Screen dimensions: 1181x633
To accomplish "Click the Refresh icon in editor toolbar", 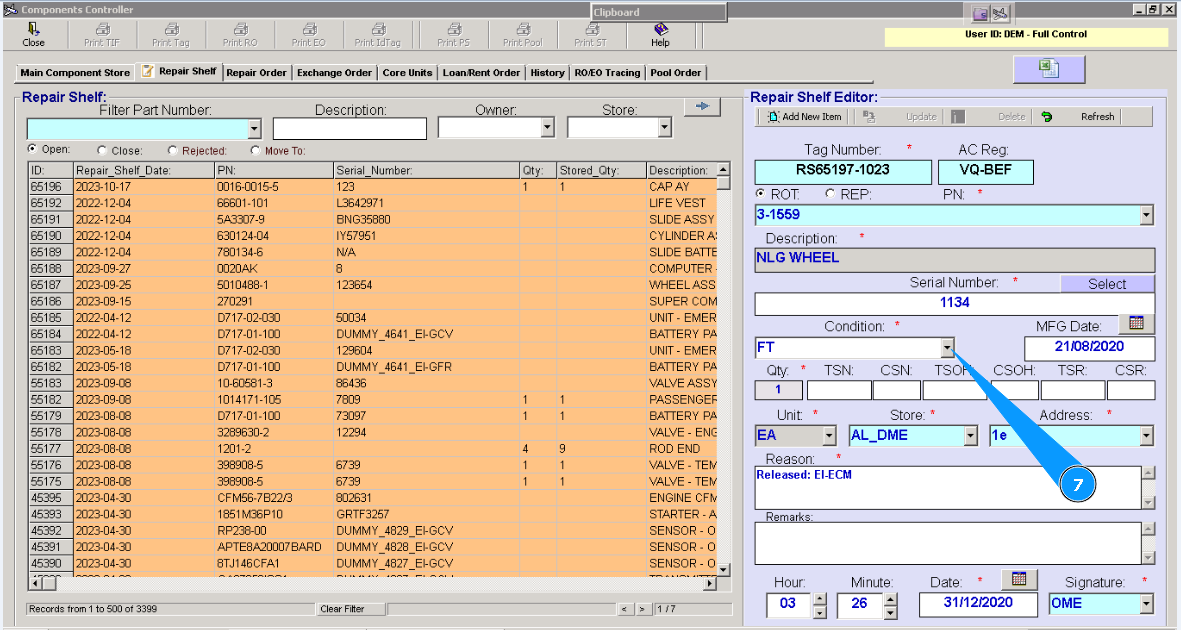I will point(1047,117).
